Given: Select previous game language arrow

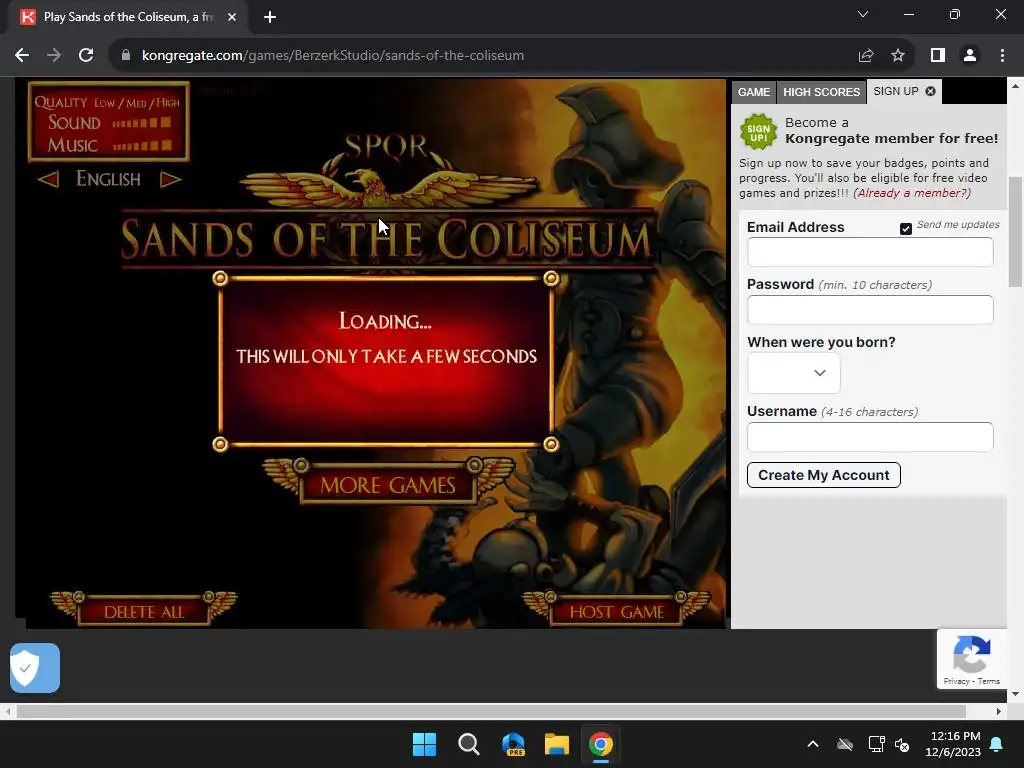Looking at the screenshot, I should 49,179.
